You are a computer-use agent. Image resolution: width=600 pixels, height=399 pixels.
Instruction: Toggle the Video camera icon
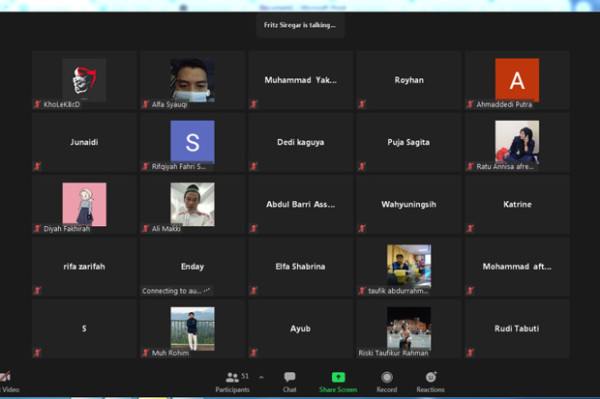(5, 377)
